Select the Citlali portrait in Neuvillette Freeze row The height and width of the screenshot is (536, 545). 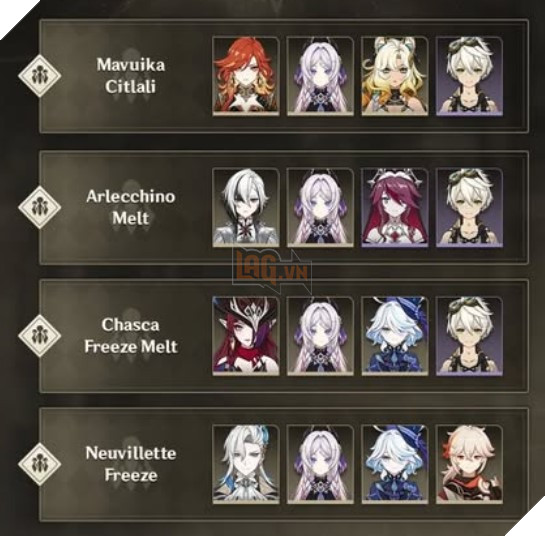320,464
